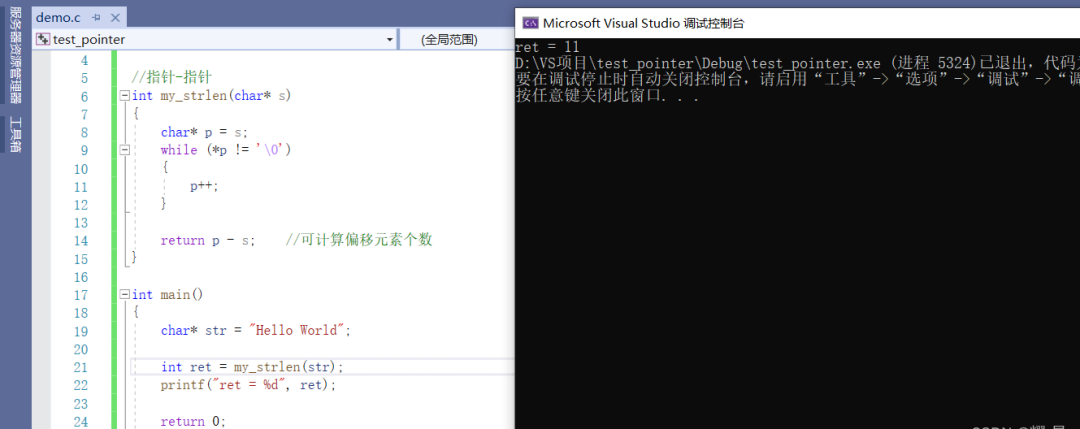Click the return 0; statement on line 24
This screenshot has width=1080, height=429.
[x=194, y=421]
